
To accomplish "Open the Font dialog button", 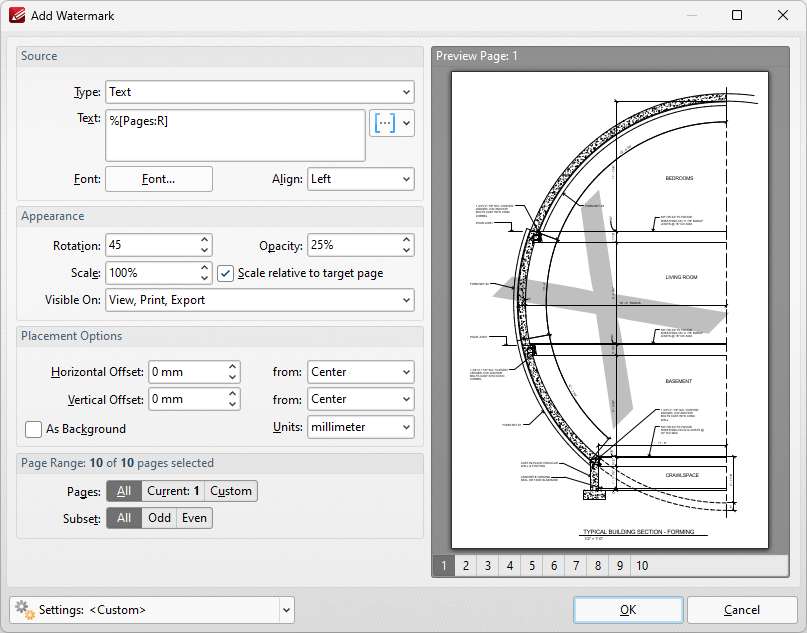I will [x=159, y=179].
